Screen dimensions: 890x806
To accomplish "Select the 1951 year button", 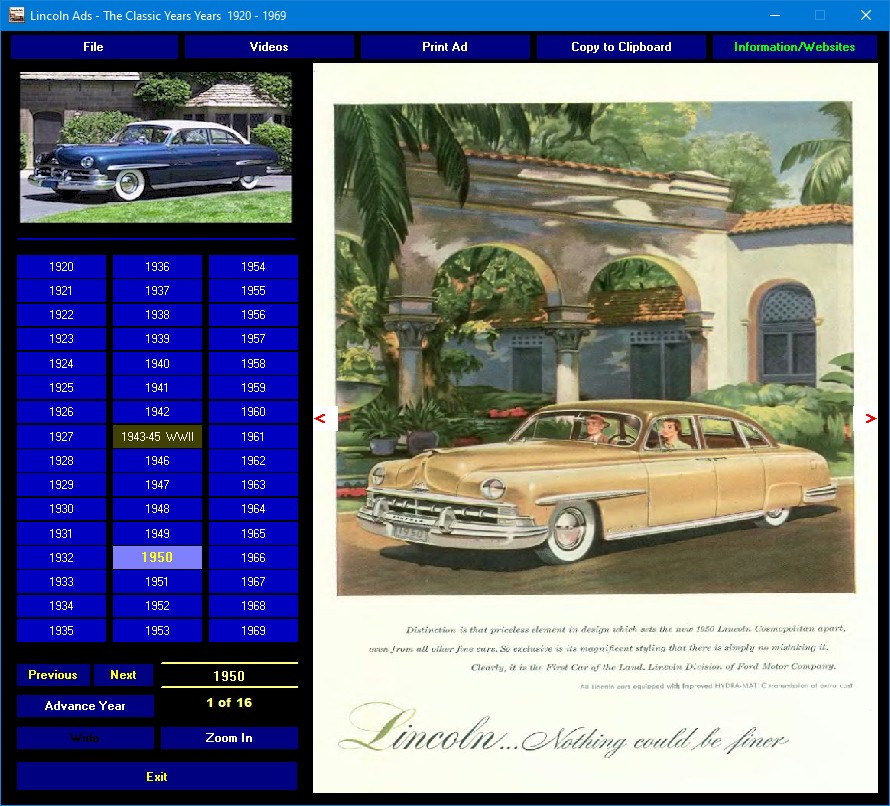I will coord(157,582).
